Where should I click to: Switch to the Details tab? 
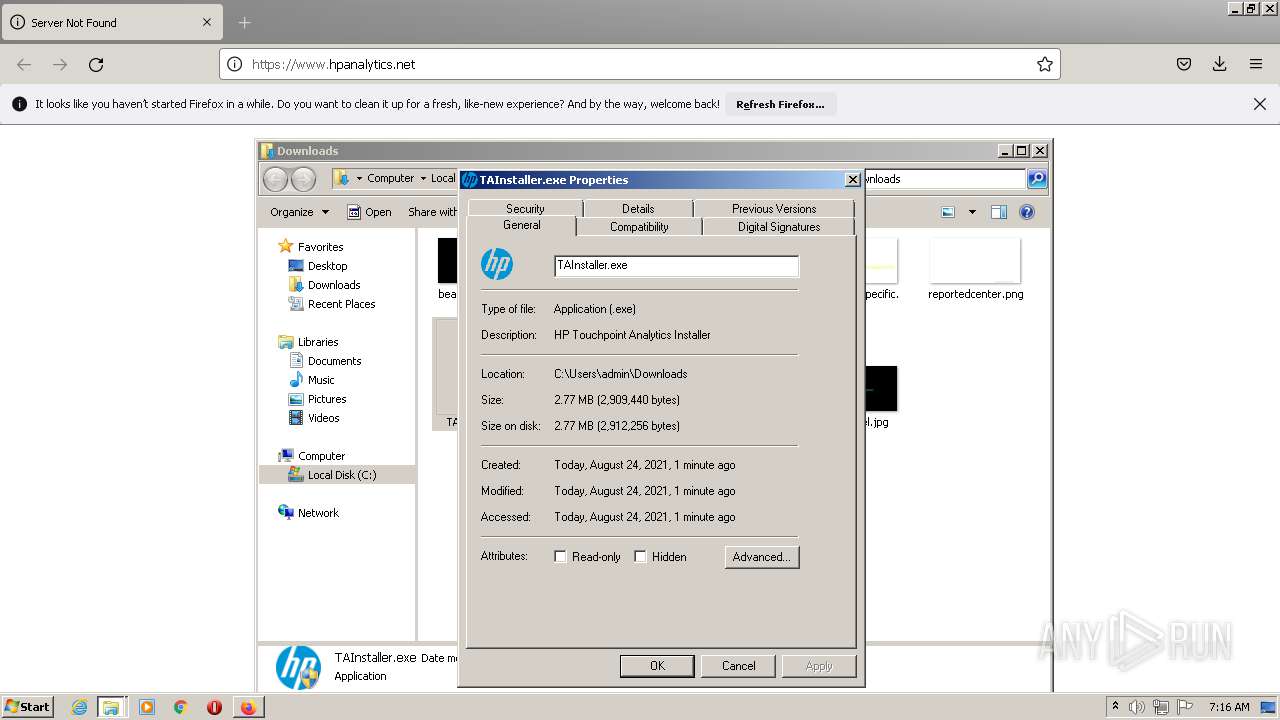[638, 208]
